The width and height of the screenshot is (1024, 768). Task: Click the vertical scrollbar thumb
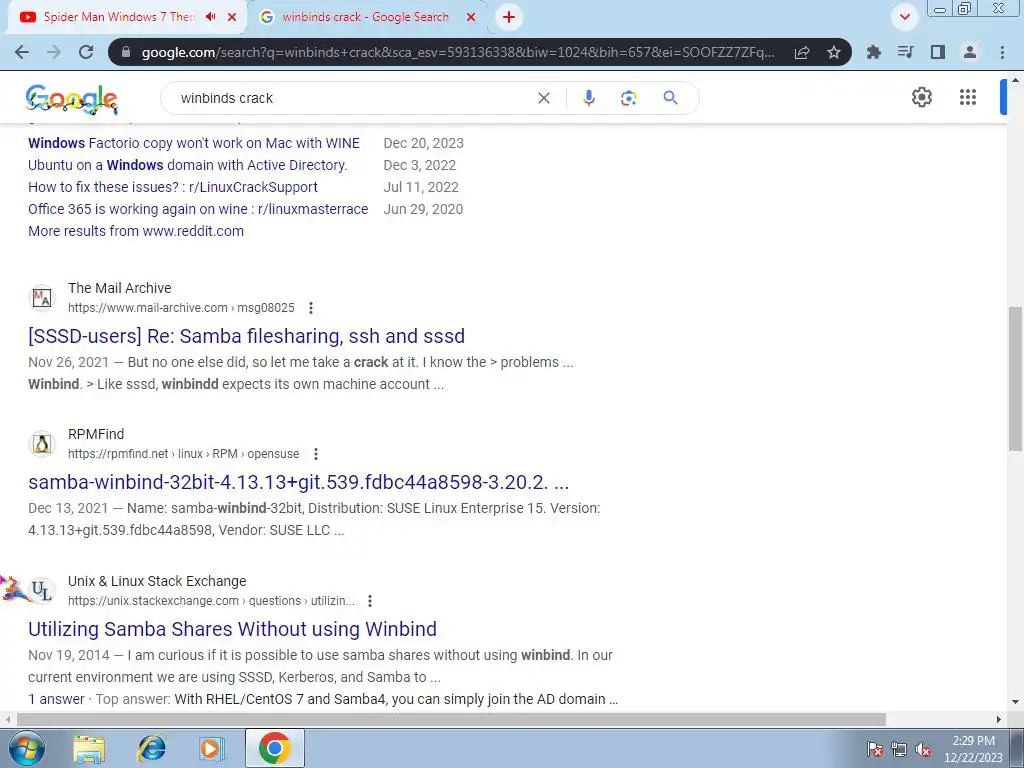point(1016,379)
